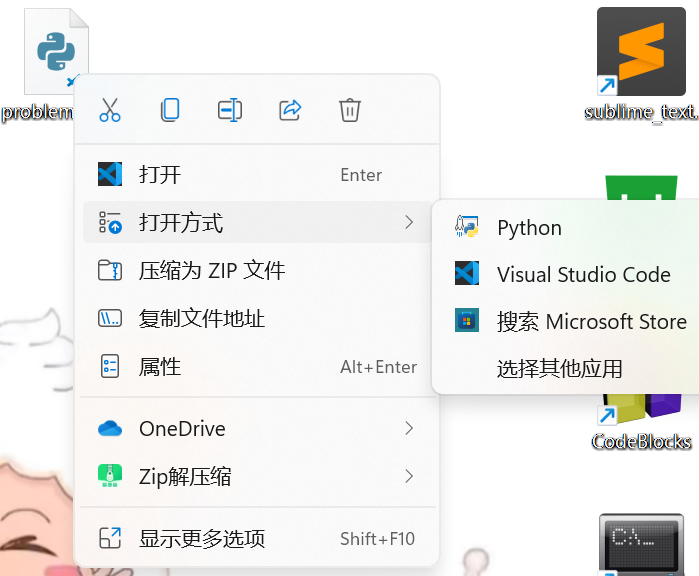Image resolution: width=699 pixels, height=576 pixels.
Task: Click the green Zip解压缩 app icon
Action: pos(110,476)
